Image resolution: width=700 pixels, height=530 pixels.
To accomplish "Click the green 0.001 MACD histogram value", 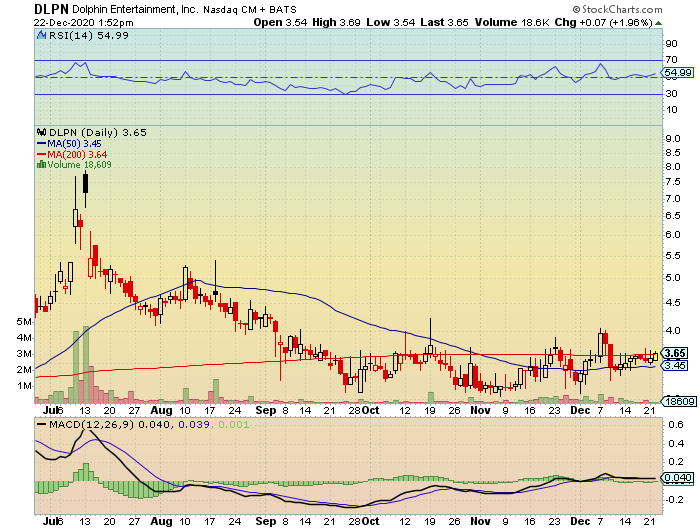I will (233, 424).
